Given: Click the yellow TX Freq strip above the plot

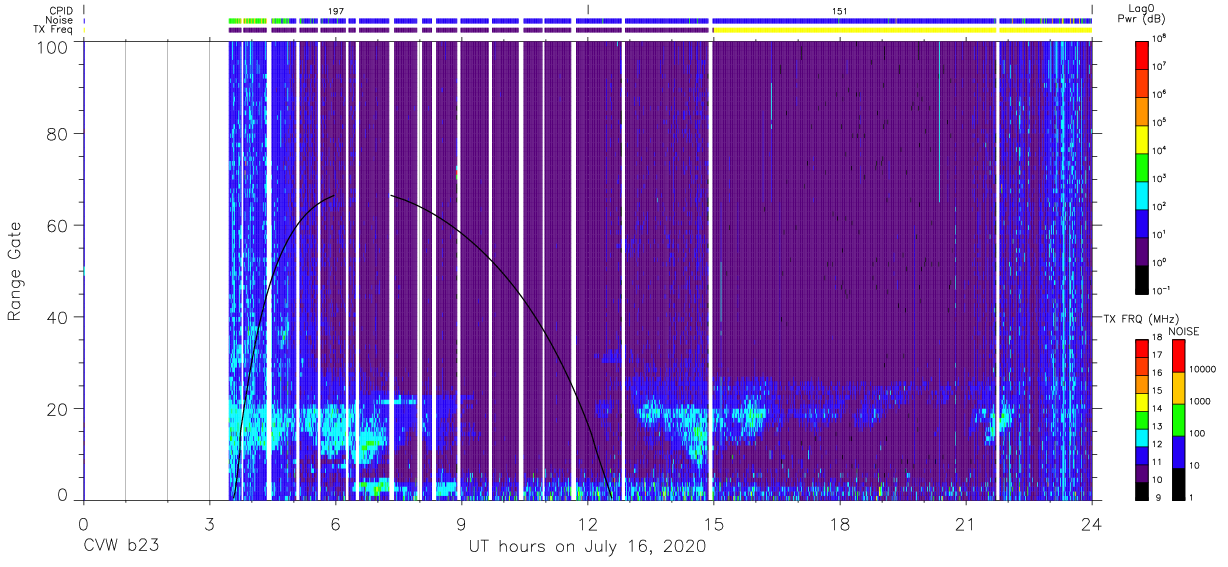Looking at the screenshot, I should coord(902,30).
